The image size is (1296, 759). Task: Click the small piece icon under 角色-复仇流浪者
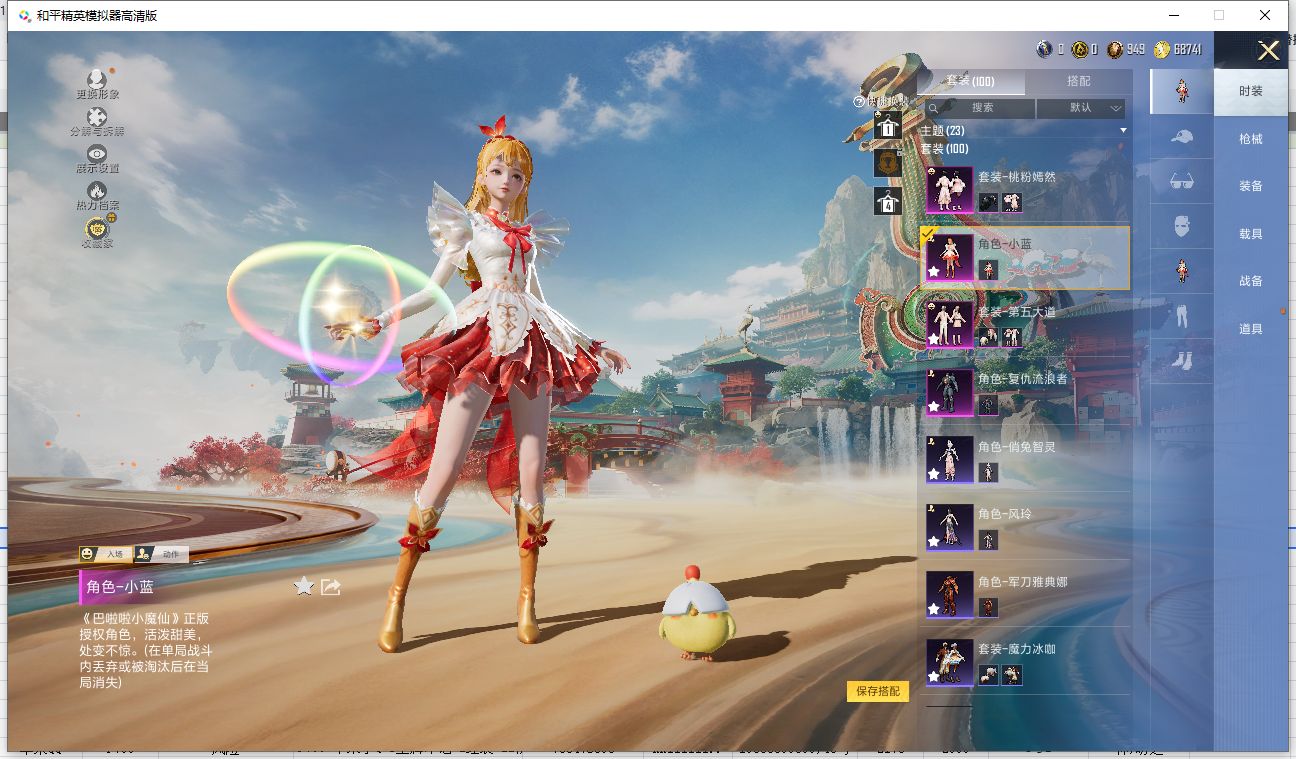pos(988,405)
